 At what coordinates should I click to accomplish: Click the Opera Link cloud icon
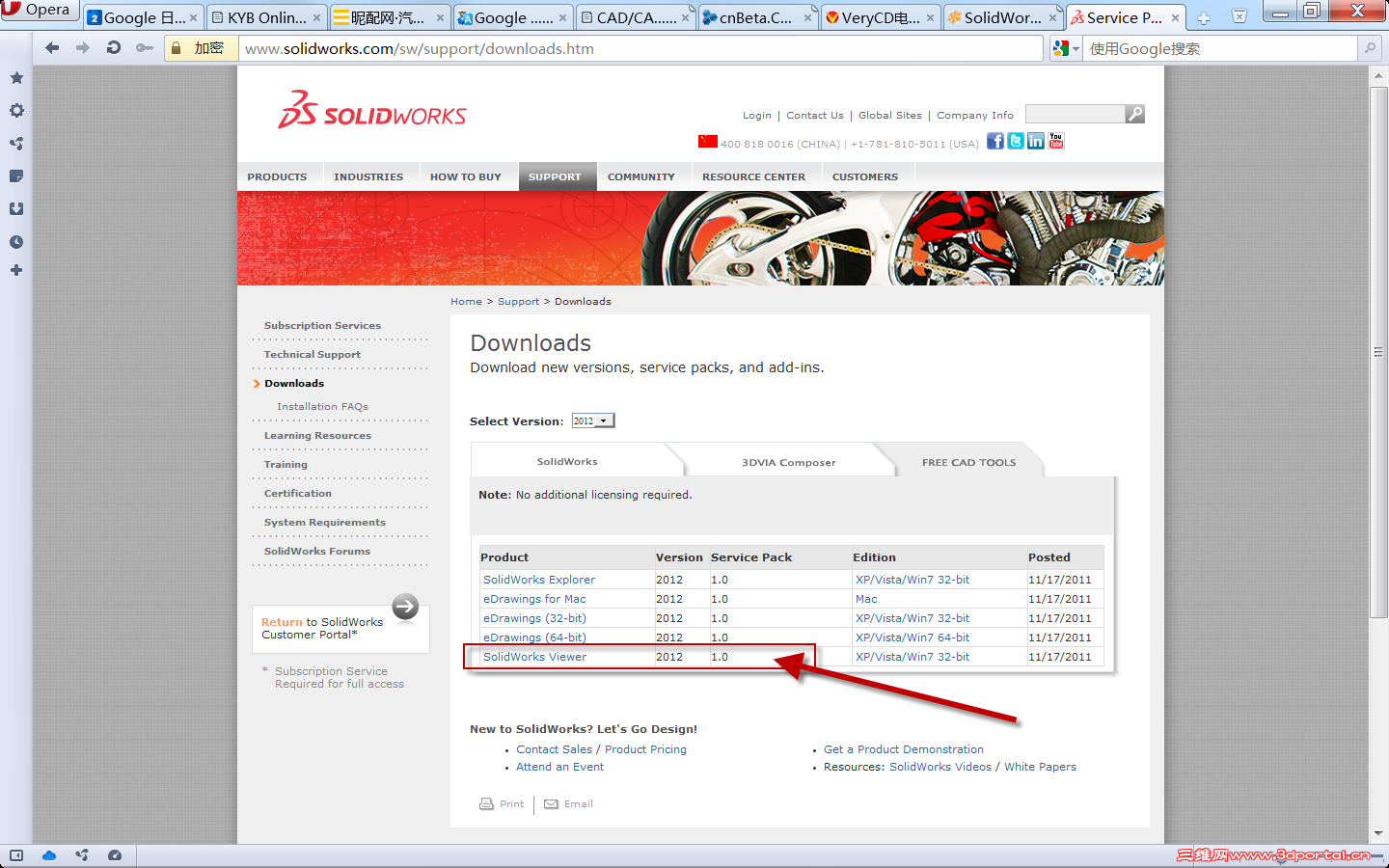point(49,855)
